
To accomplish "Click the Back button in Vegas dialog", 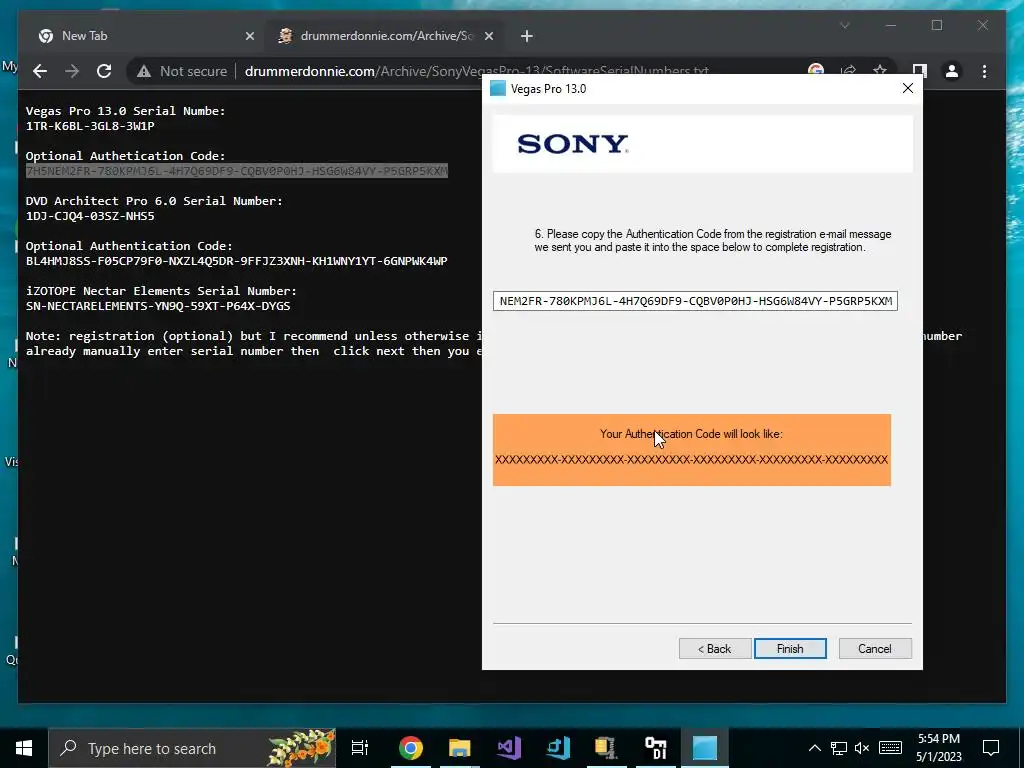I will tap(715, 648).
